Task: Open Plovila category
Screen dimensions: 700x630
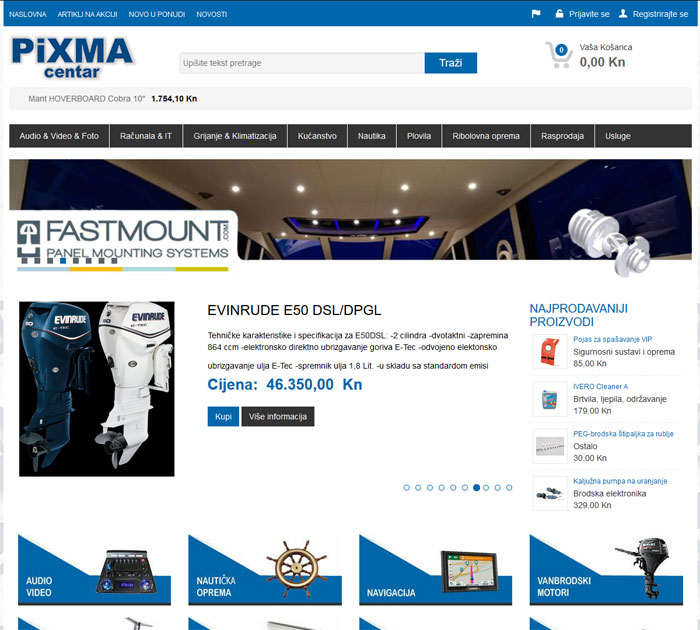Action: click(419, 136)
